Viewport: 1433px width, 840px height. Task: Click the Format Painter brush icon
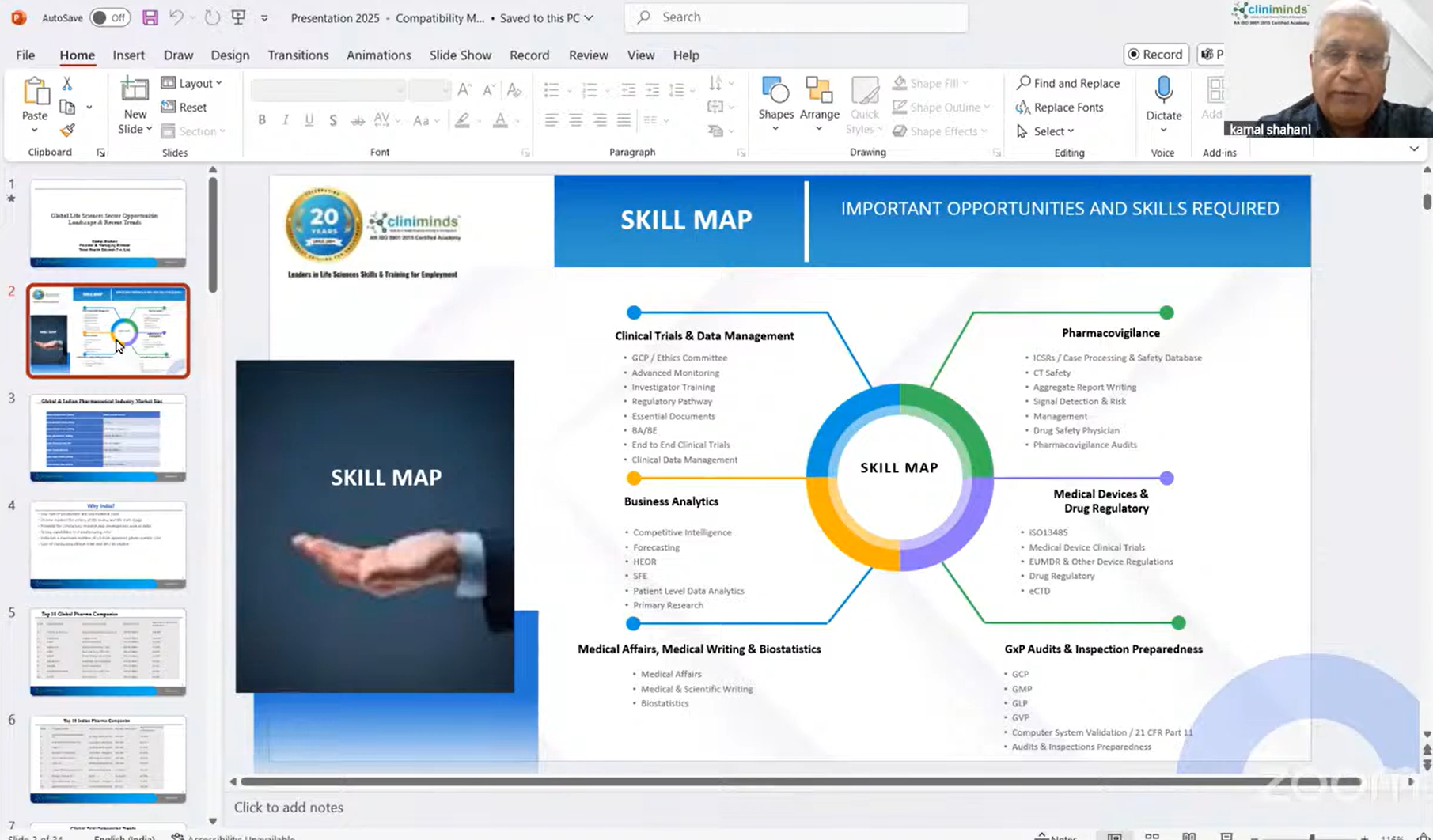point(67,131)
